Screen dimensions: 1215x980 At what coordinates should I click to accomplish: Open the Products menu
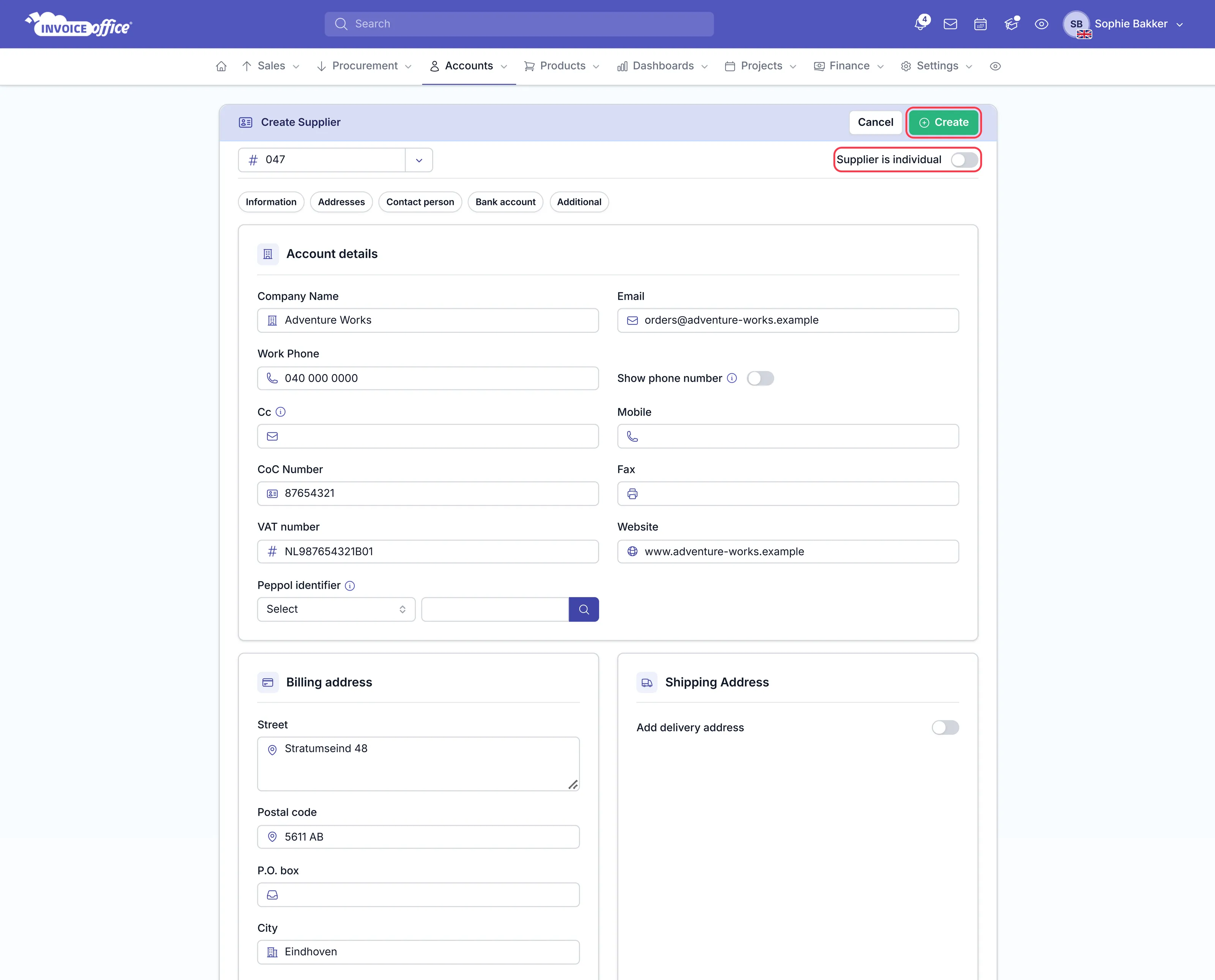(x=562, y=66)
